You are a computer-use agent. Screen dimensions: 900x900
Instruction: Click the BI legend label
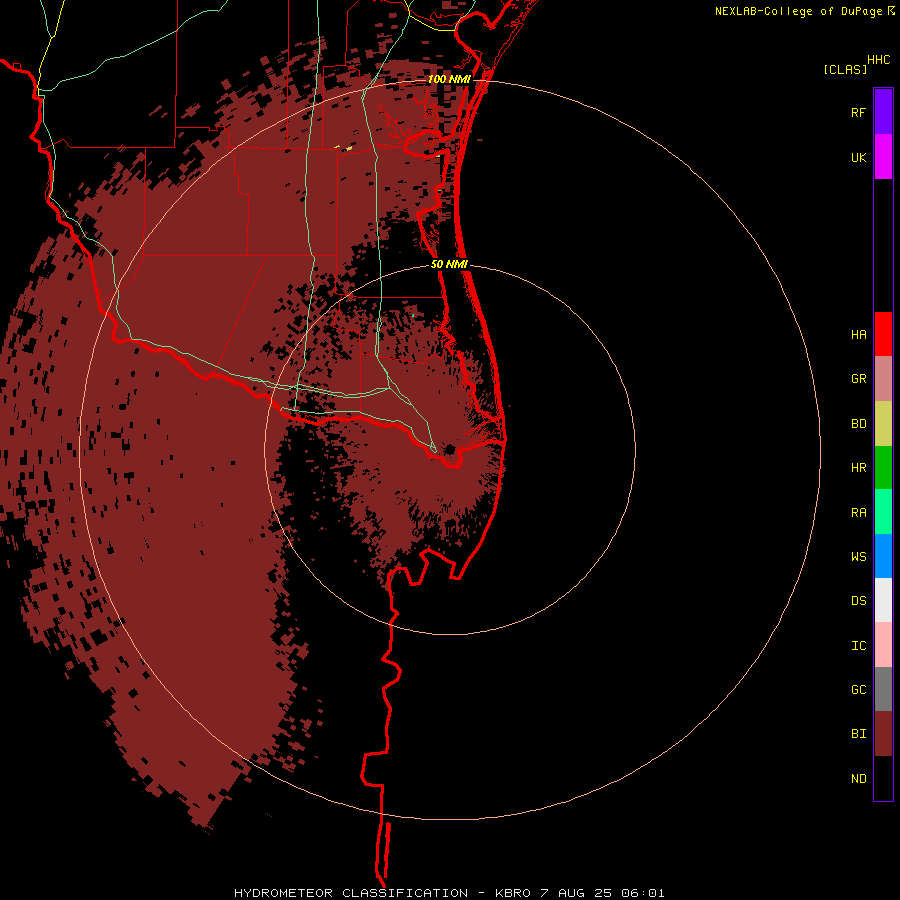click(858, 734)
